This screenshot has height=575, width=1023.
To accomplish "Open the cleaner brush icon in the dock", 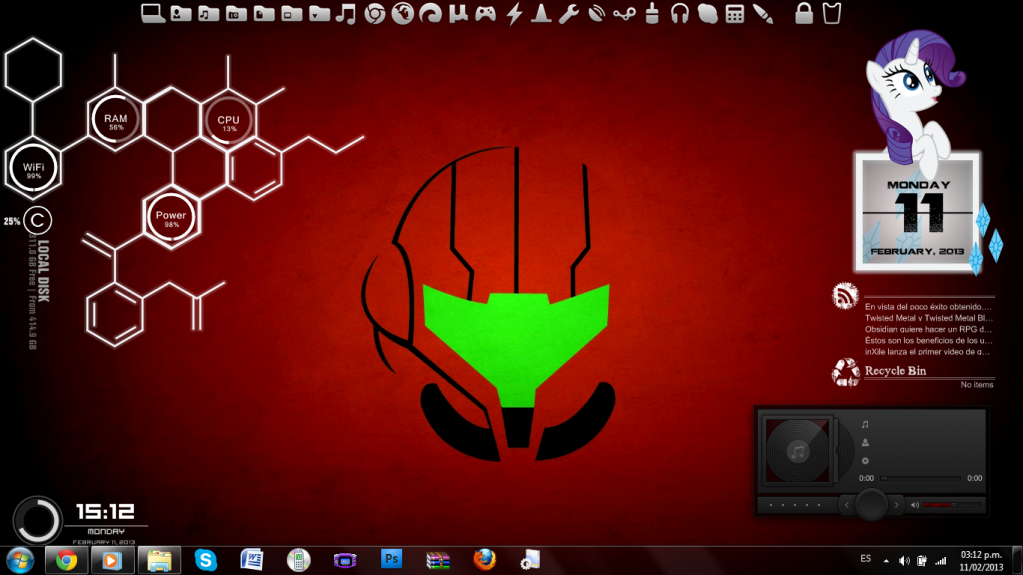I will pyautogui.click(x=652, y=14).
